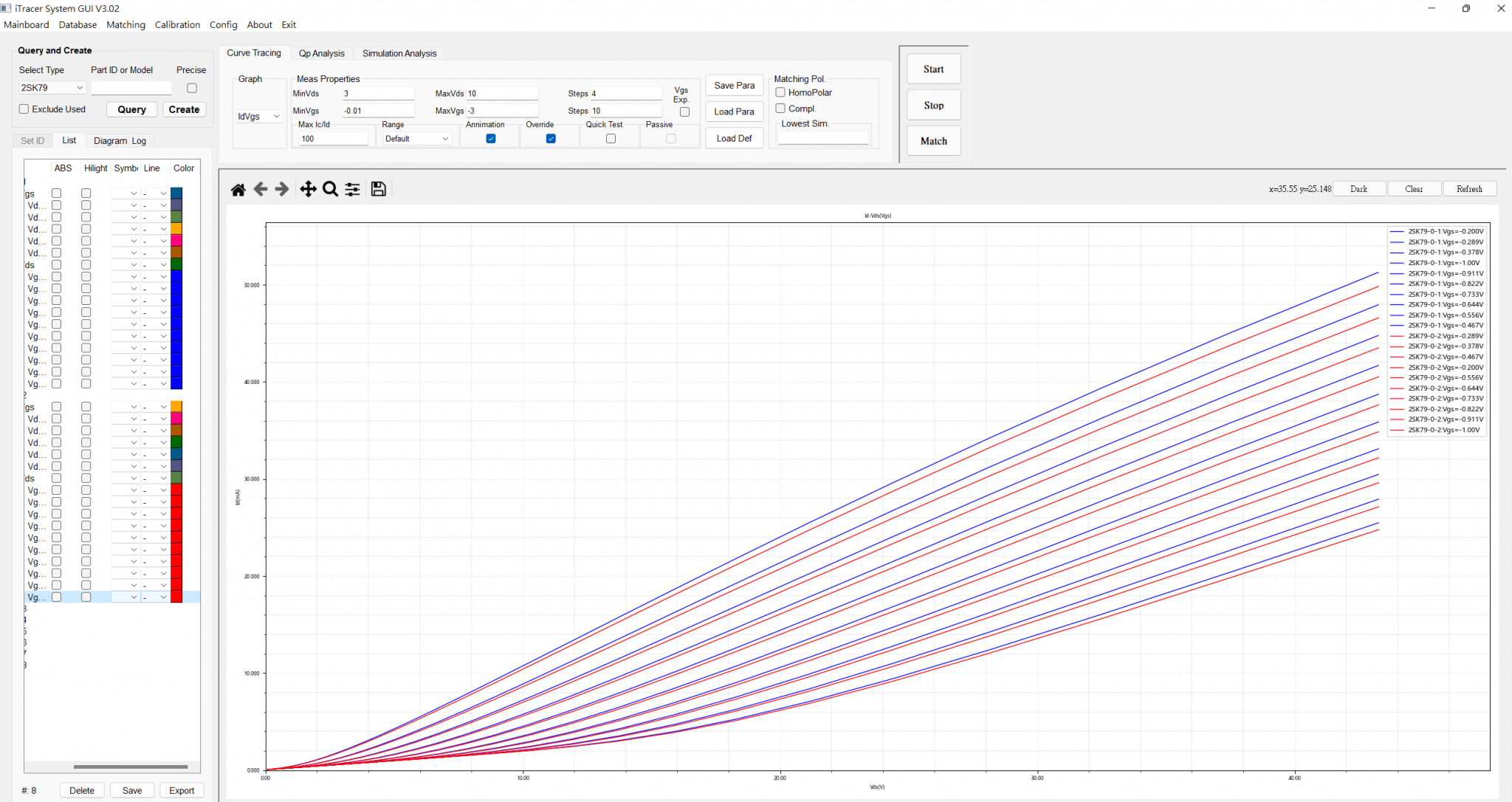Click orange color swatch in the gs row
Viewport: 1512px width, 802px height.
tap(176, 407)
